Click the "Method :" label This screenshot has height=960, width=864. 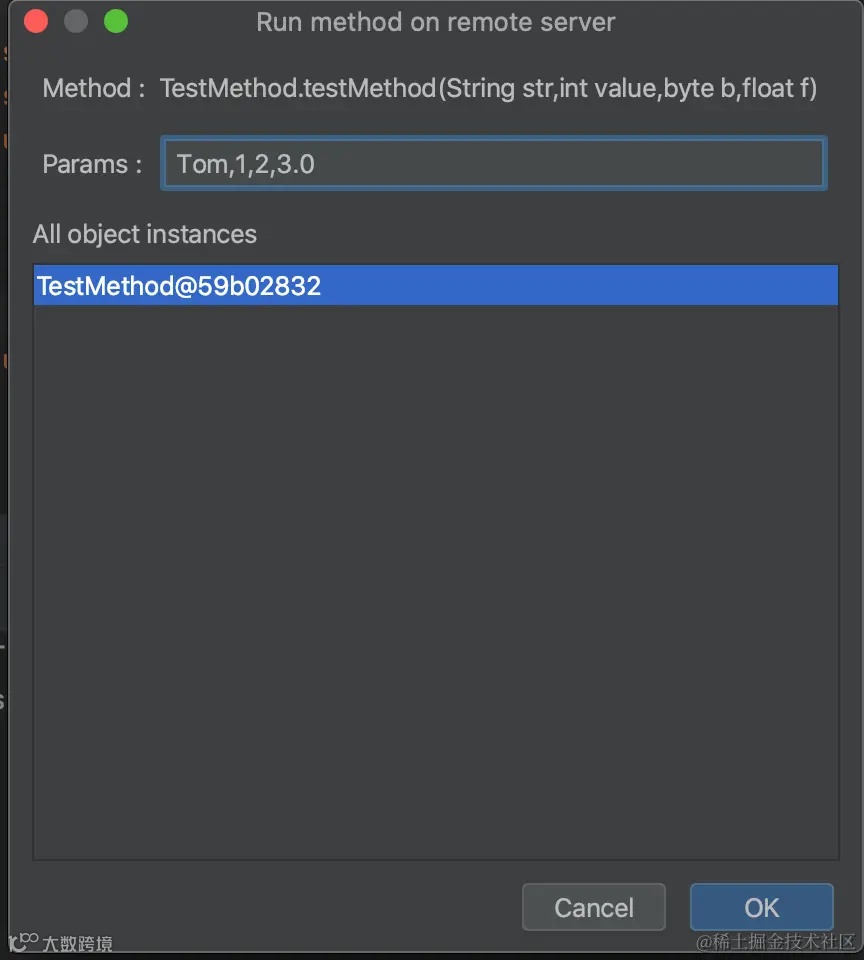[87, 89]
